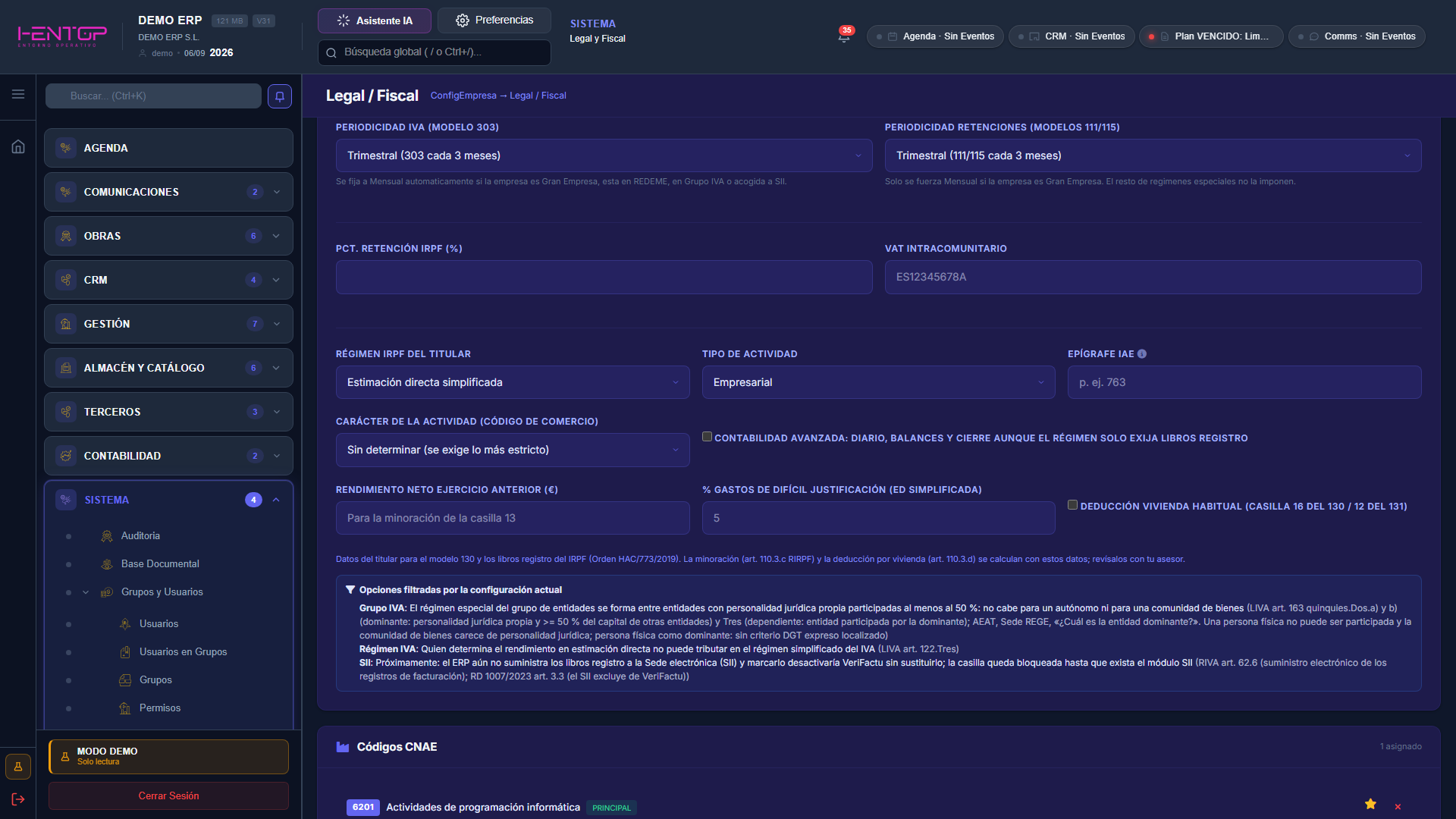Click Cerrar Sesión button
1456x819 pixels.
tap(168, 795)
